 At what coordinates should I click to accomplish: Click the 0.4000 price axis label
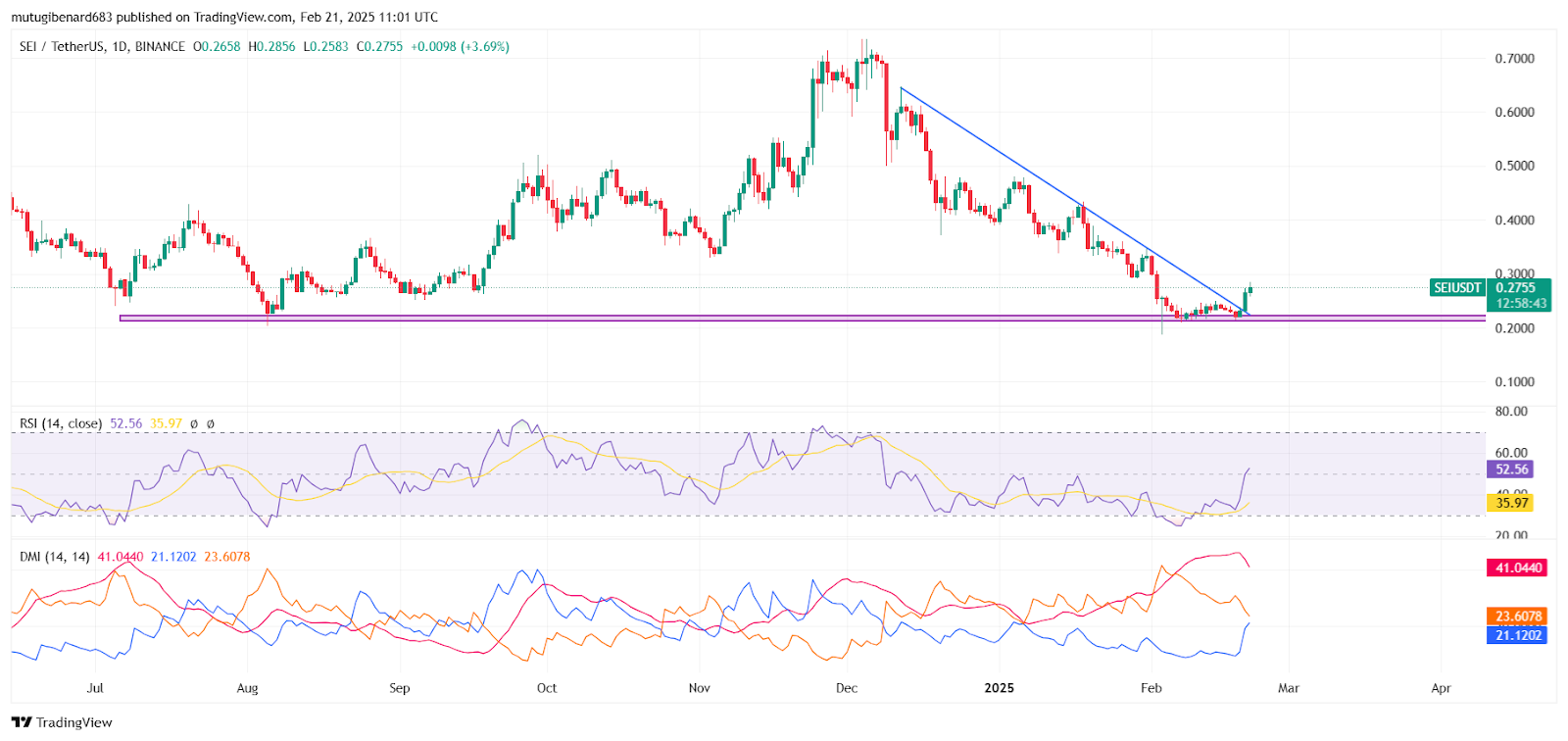click(x=1514, y=220)
